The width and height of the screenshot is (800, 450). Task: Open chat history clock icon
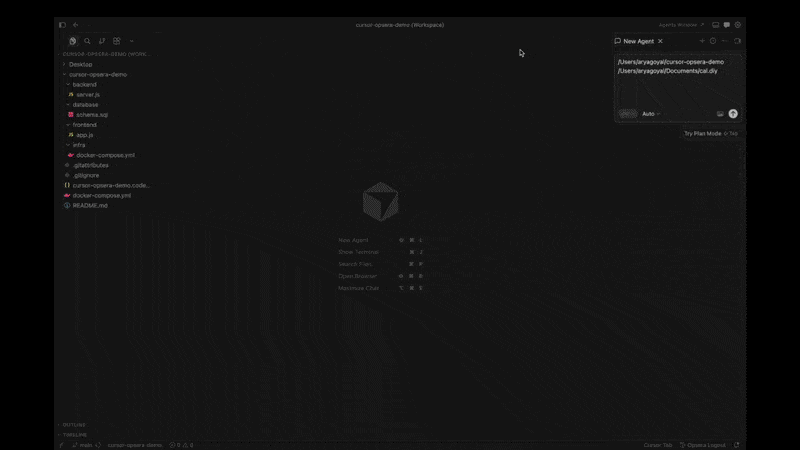pos(713,41)
